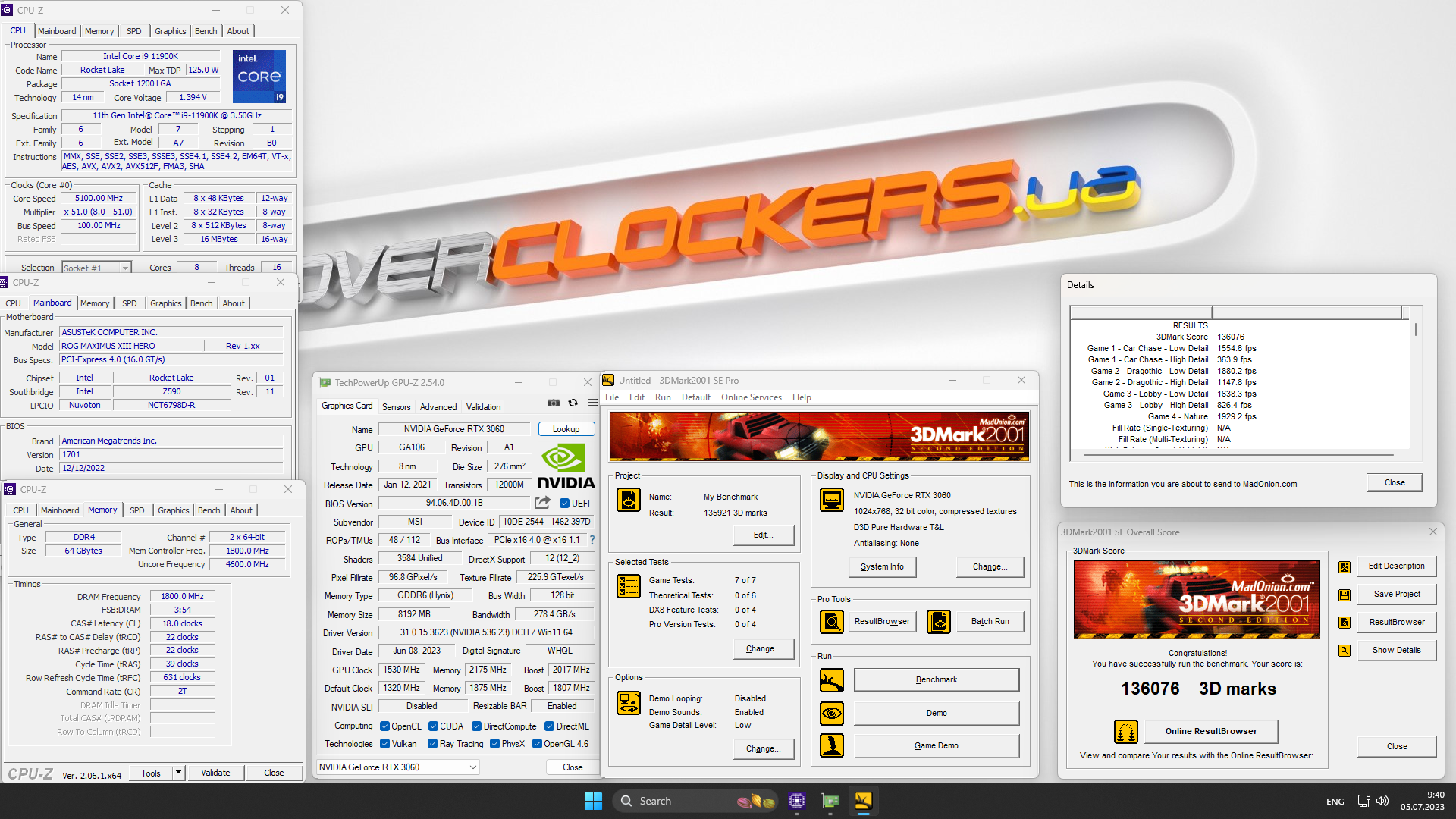This screenshot has width=1456, height=819.
Task: Click NVIDIA logo in GPU-Z
Action: coord(566,466)
